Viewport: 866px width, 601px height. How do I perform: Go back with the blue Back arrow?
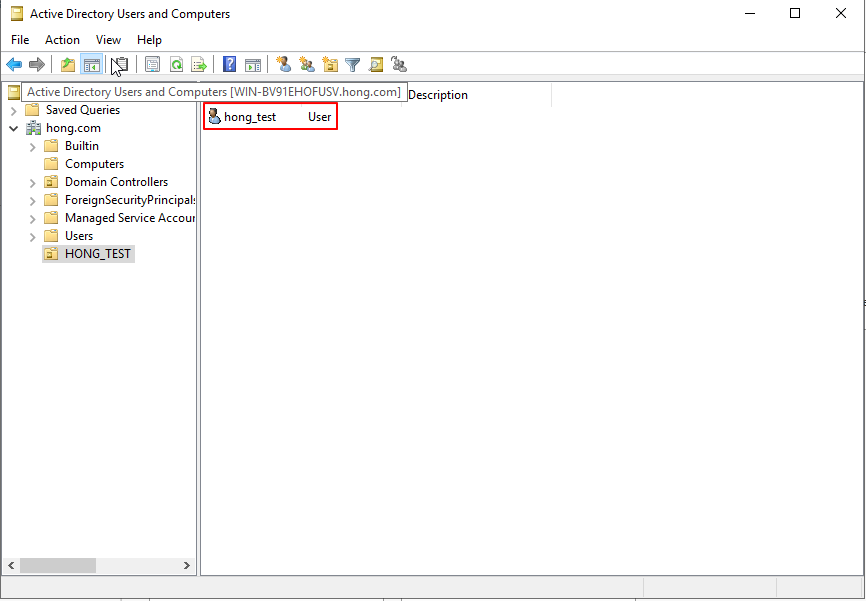pyautogui.click(x=14, y=65)
